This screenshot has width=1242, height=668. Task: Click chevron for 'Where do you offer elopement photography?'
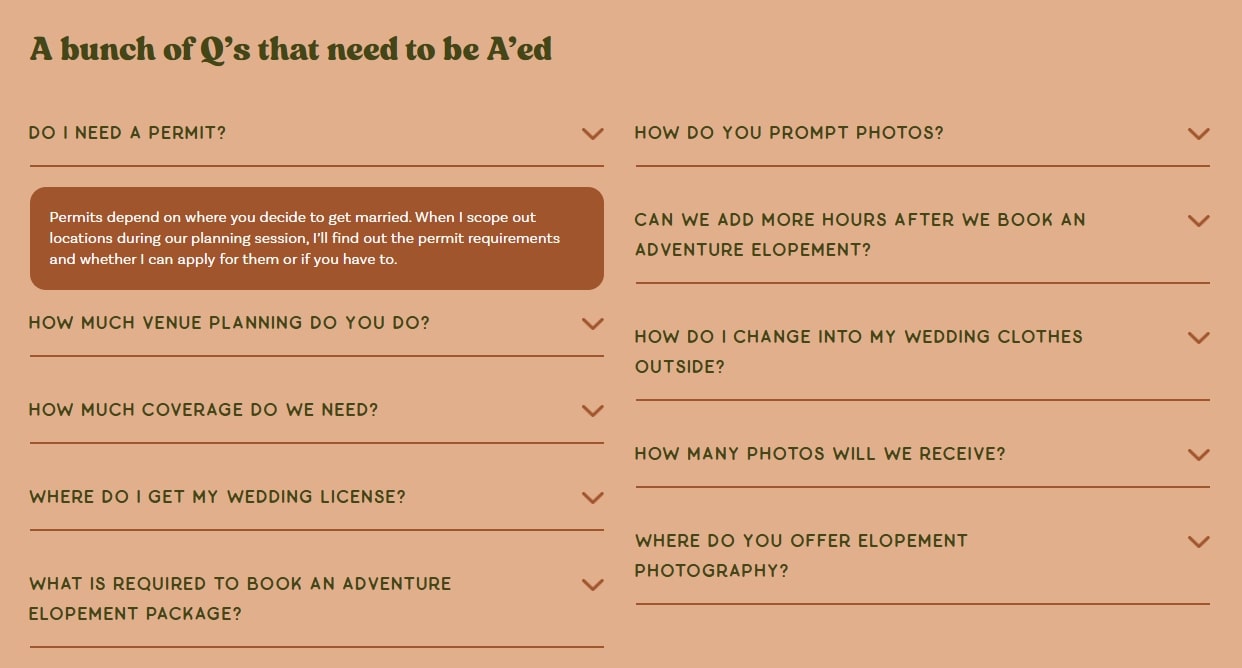(1198, 542)
